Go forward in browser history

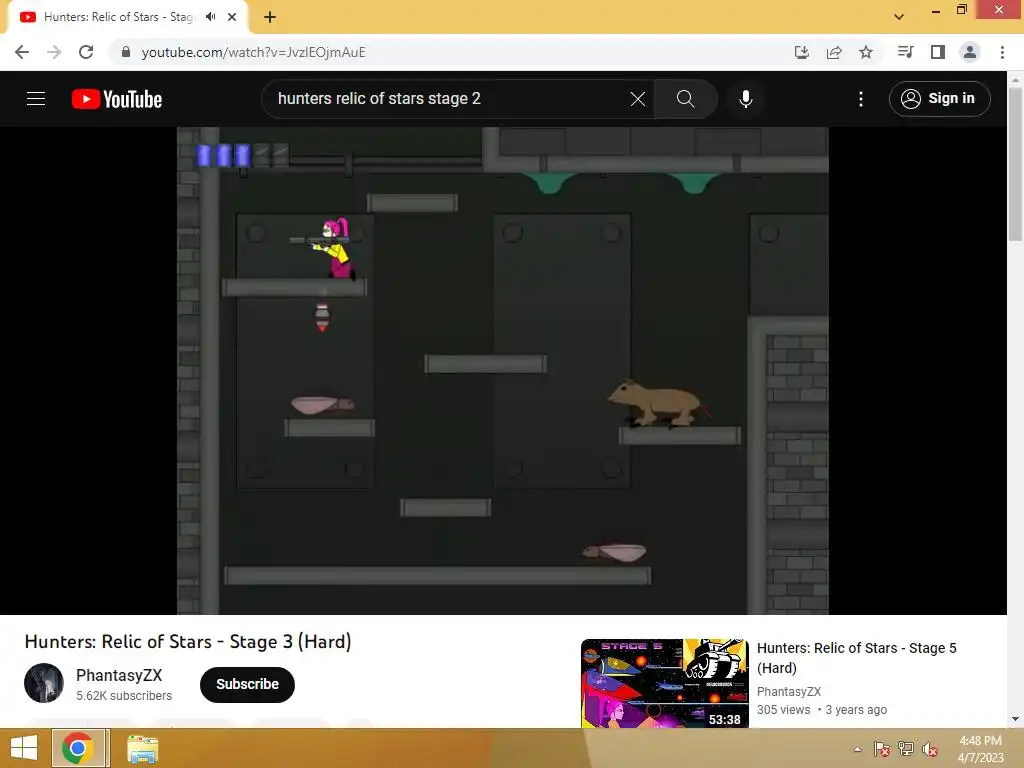(x=54, y=52)
